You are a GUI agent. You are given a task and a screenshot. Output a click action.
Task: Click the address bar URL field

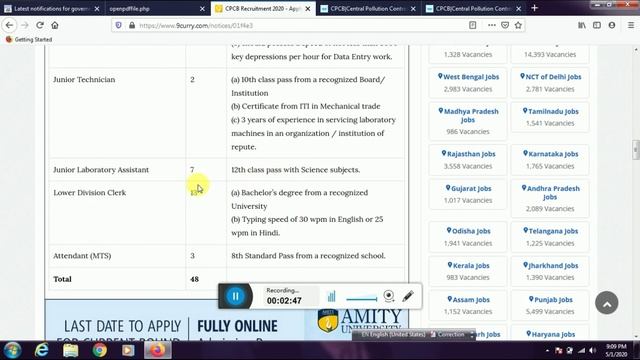301,25
